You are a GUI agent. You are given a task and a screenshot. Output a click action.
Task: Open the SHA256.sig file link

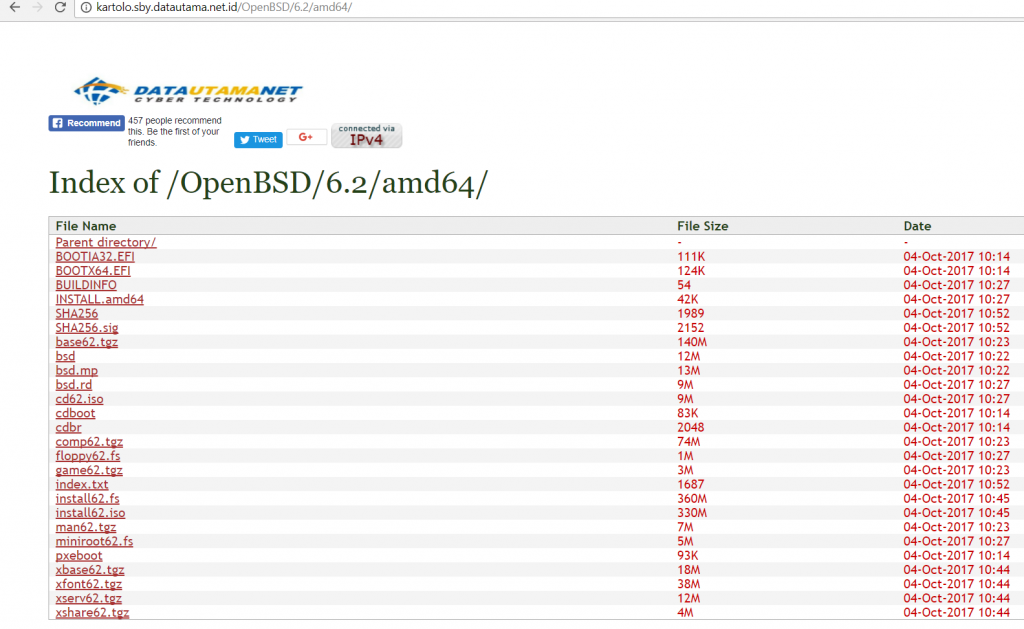(x=87, y=328)
